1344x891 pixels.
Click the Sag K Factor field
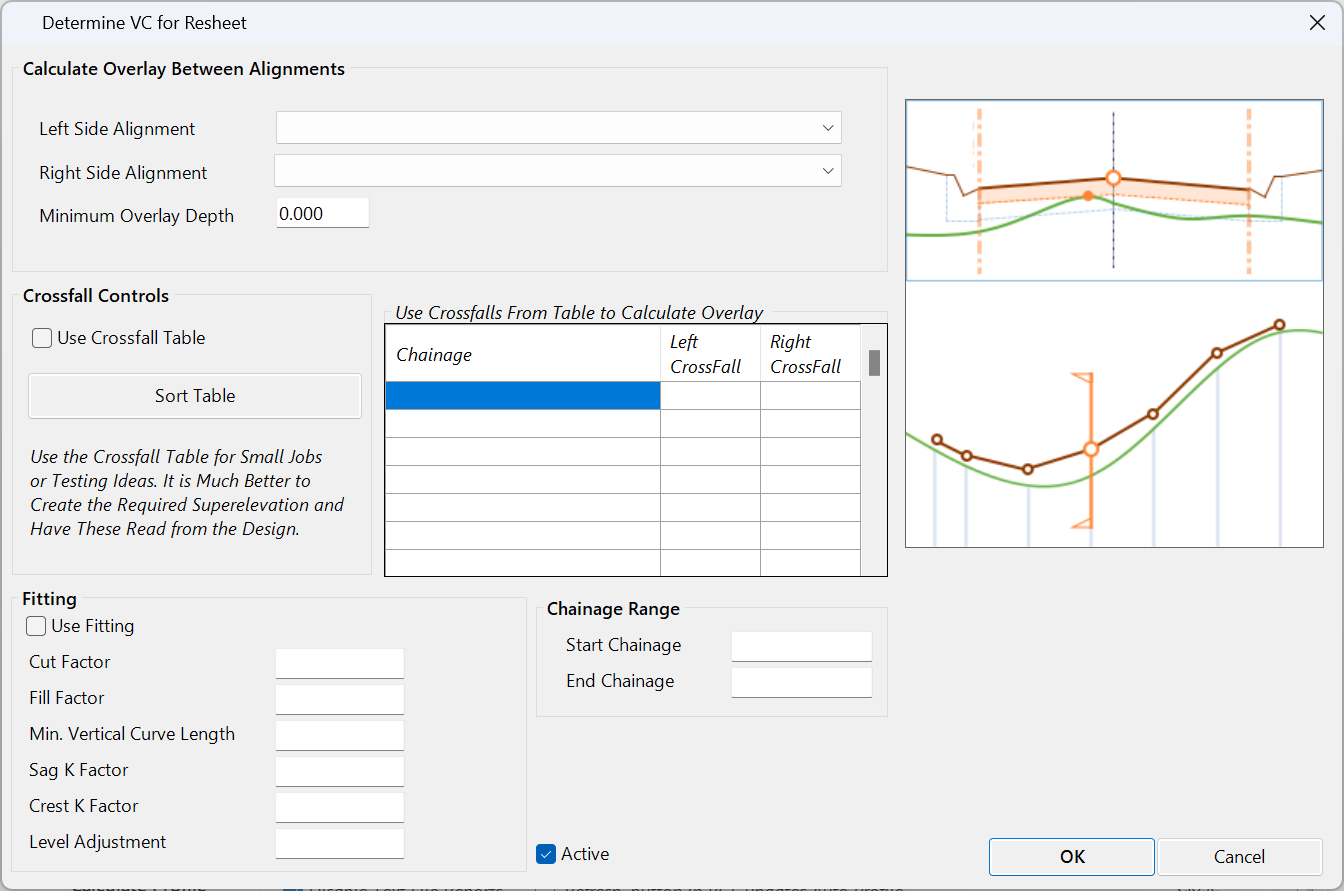point(340,771)
